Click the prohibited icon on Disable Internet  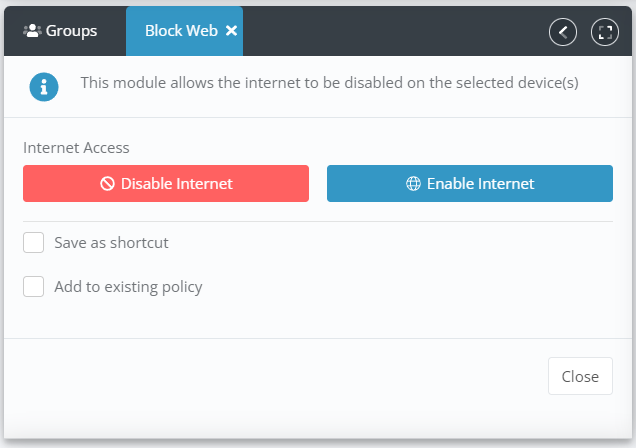(107, 184)
